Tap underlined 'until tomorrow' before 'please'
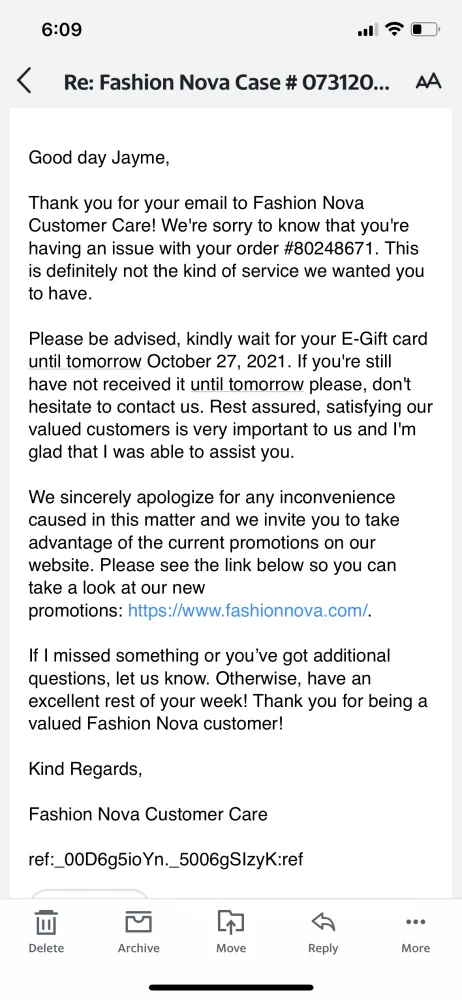 tap(247, 384)
